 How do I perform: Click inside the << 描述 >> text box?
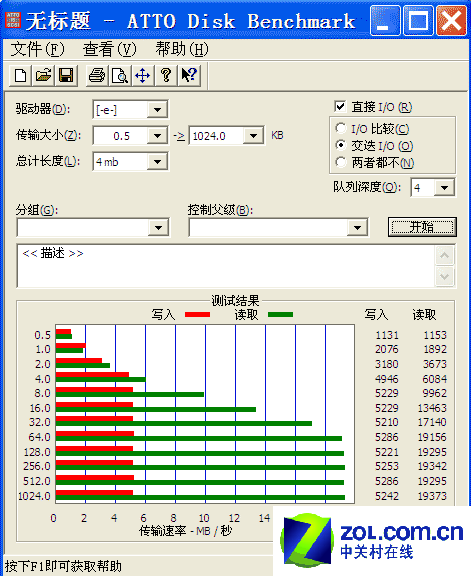[x=226, y=266]
